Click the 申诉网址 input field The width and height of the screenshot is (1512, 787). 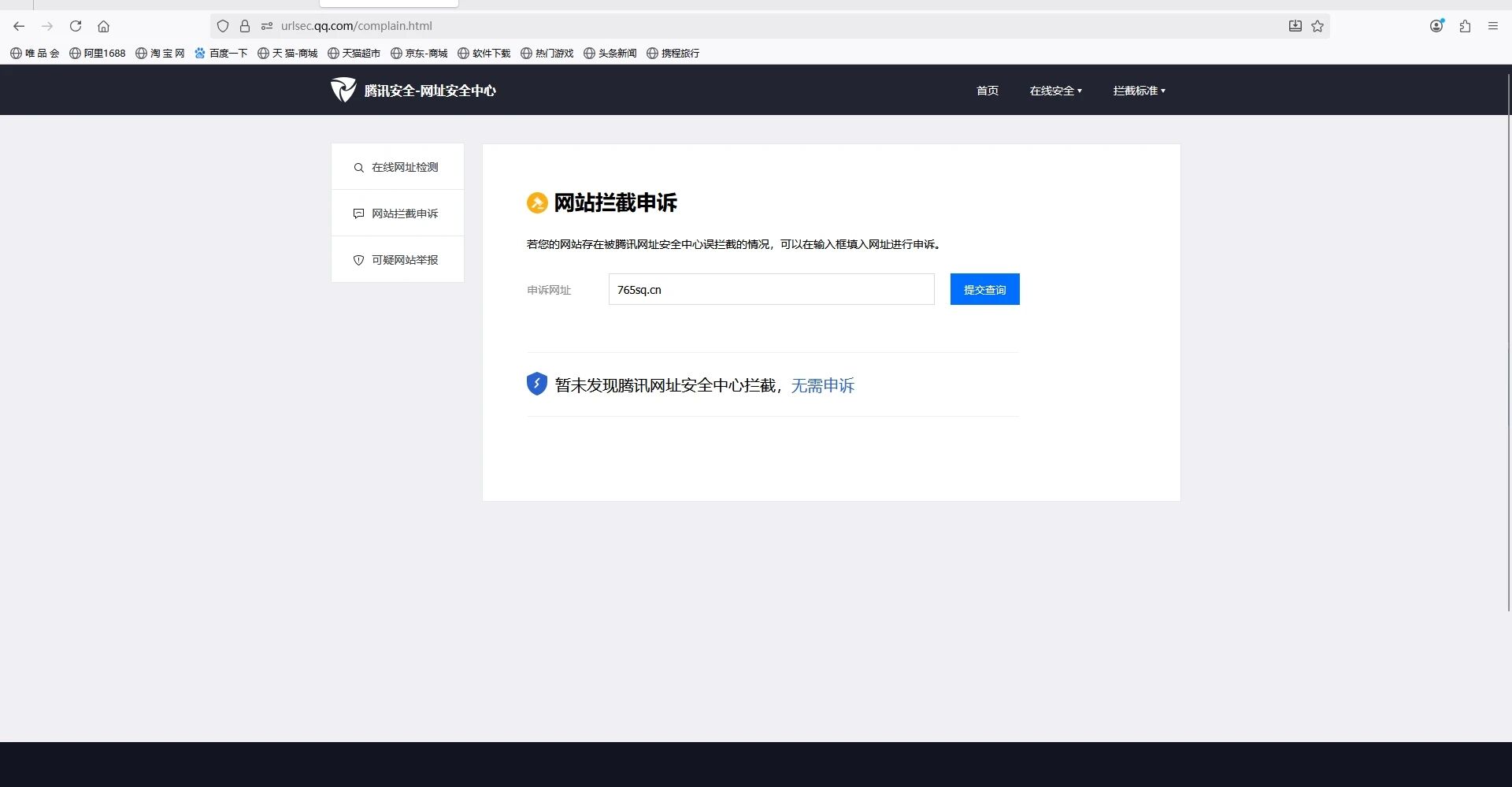(772, 289)
